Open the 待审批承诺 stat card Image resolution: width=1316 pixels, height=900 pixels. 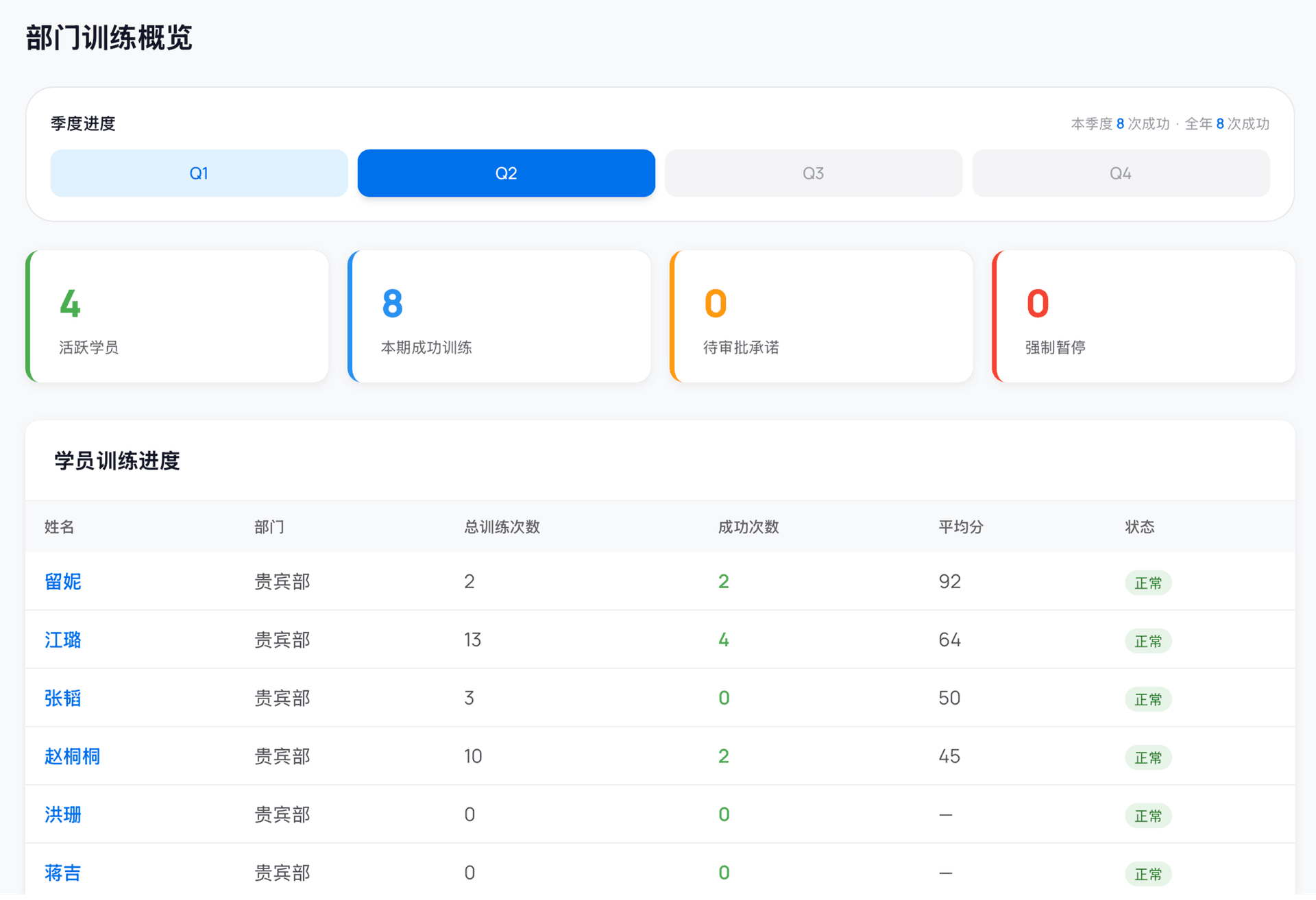pos(822,316)
